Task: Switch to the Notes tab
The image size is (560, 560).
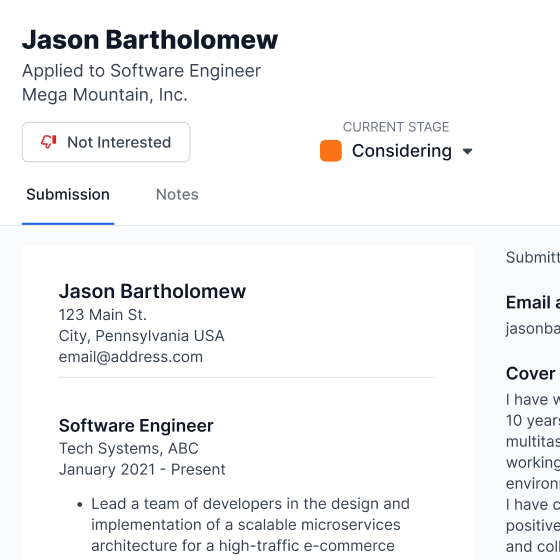Action: 177,195
